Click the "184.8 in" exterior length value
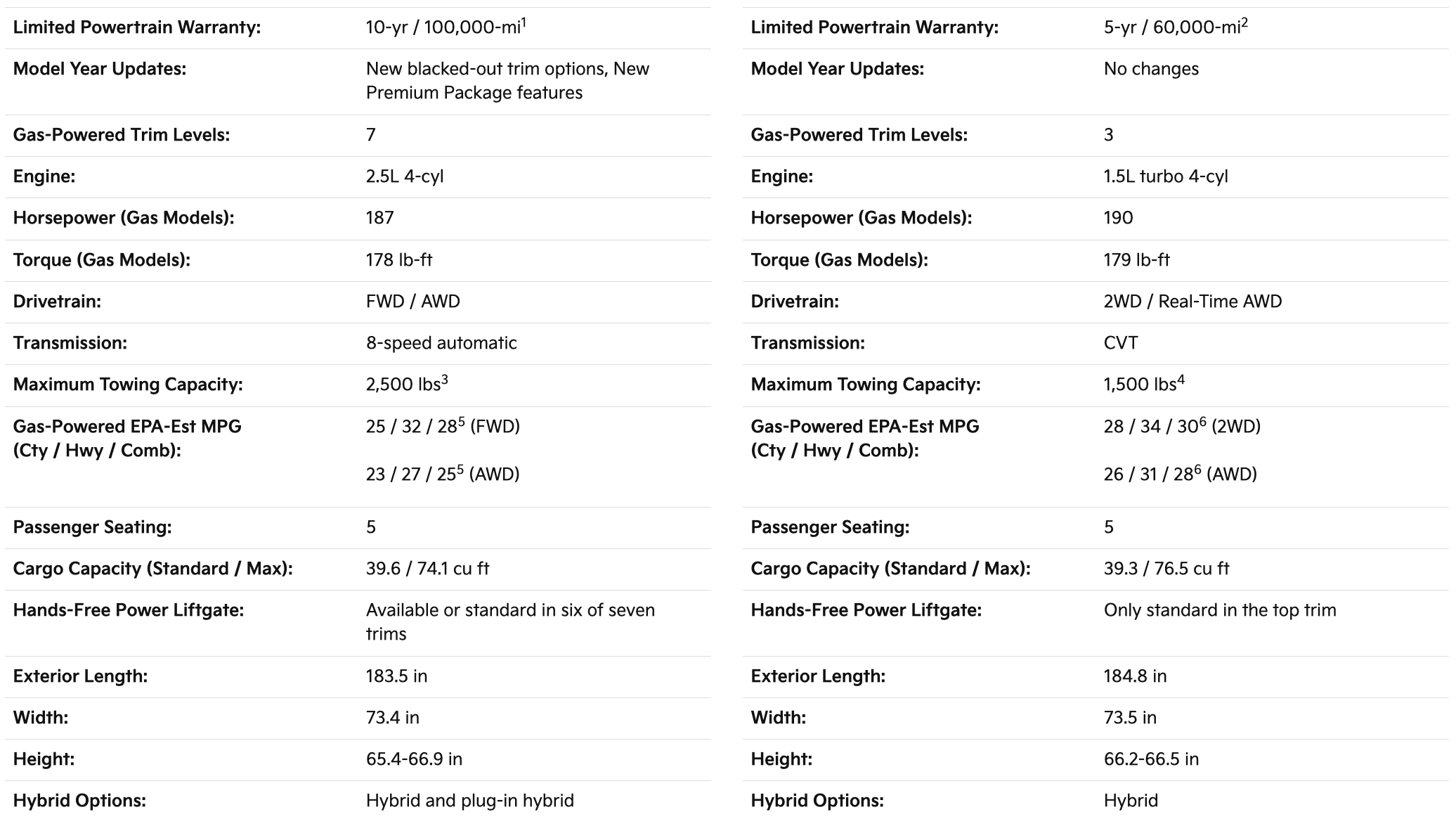The height and width of the screenshot is (838, 1456). tap(1135, 676)
